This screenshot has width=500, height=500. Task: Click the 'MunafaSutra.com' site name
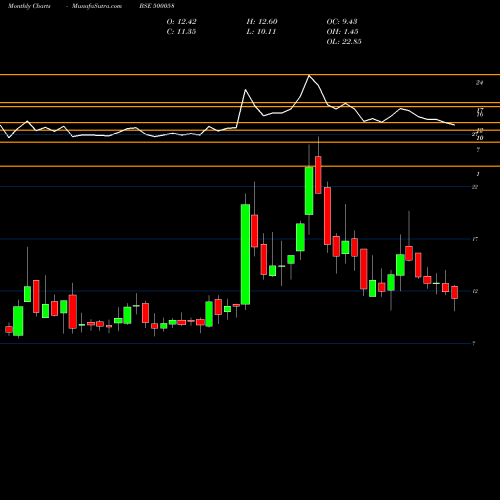pos(97,6)
